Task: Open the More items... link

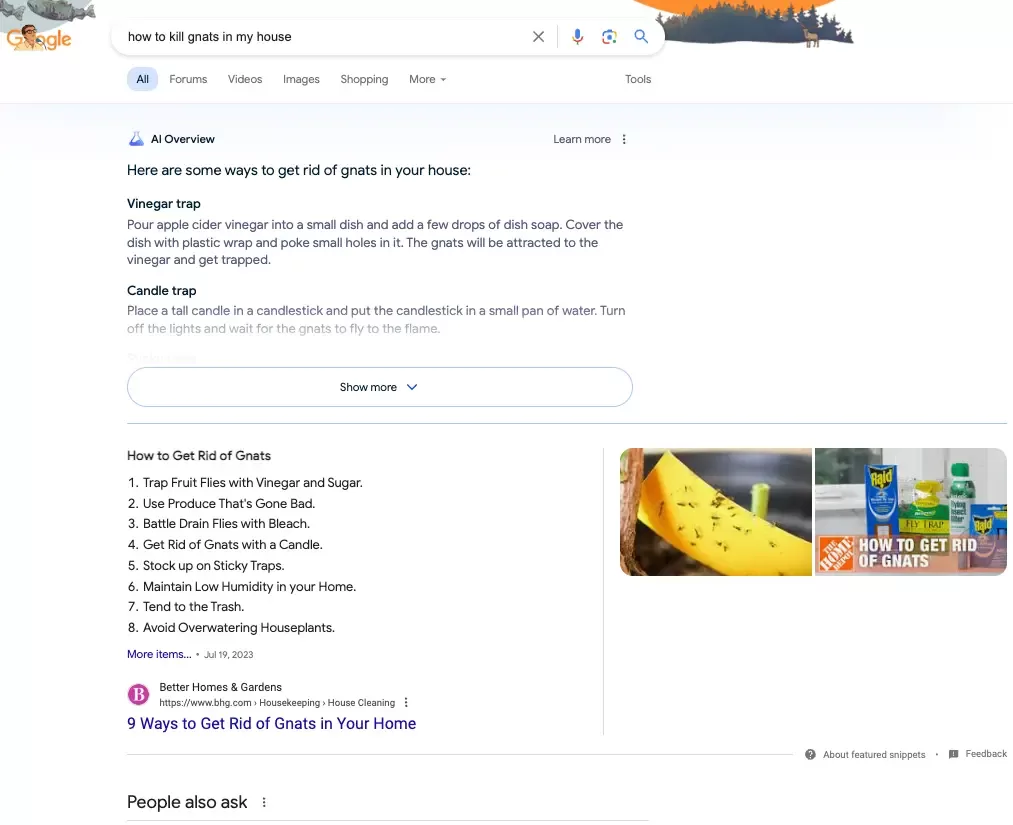Action: [159, 654]
